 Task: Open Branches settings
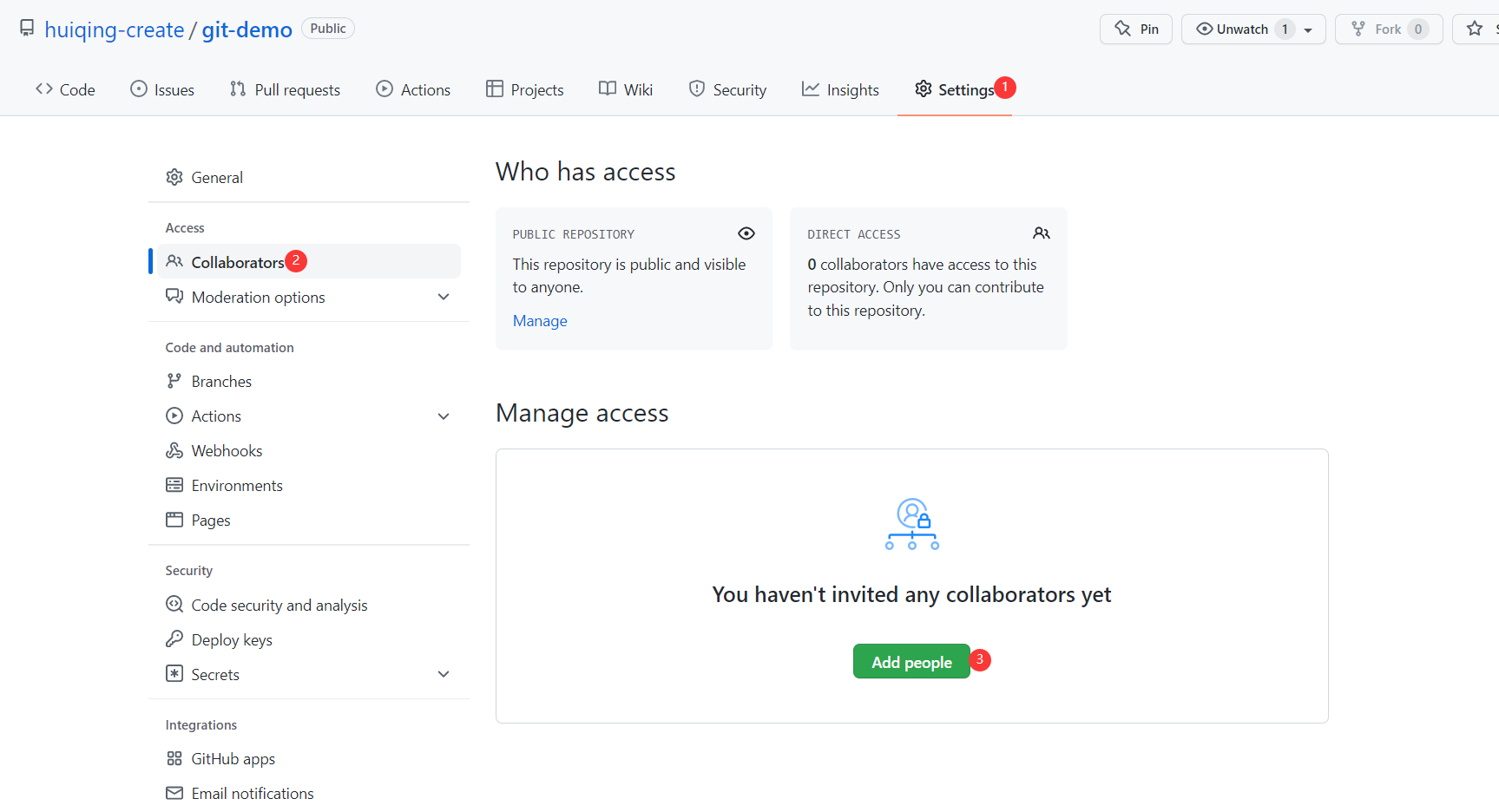(308, 381)
